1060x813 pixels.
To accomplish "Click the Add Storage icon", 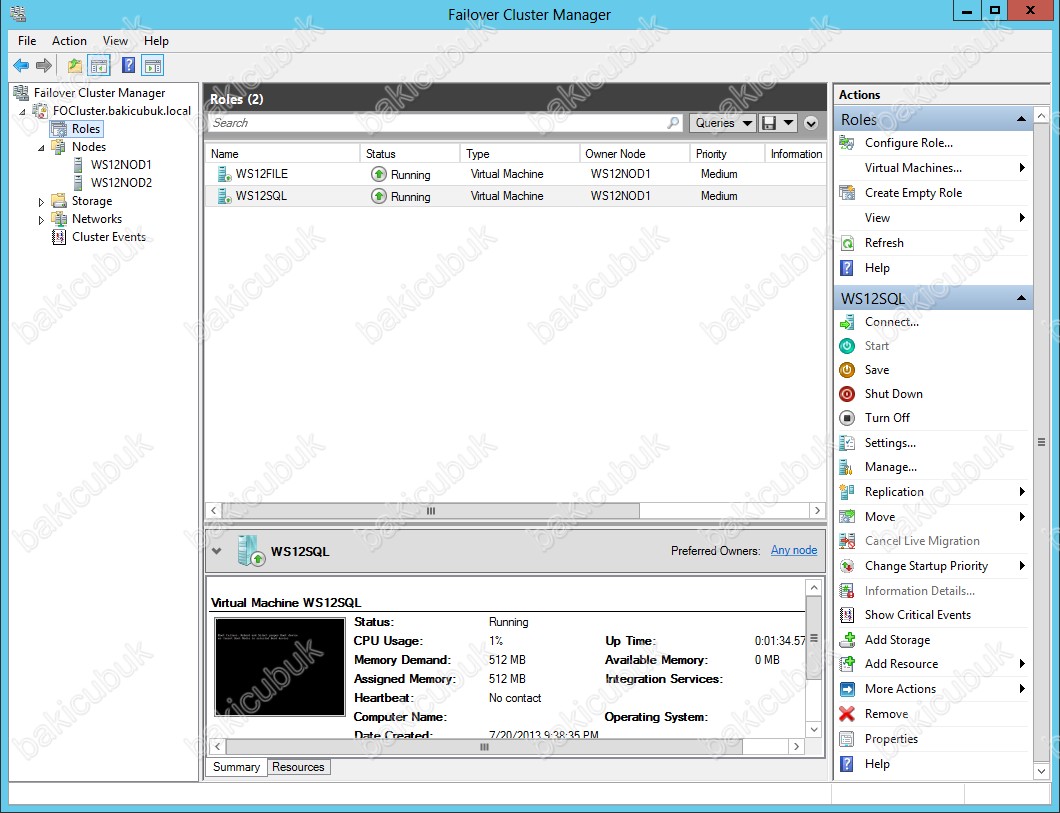I will 847,640.
